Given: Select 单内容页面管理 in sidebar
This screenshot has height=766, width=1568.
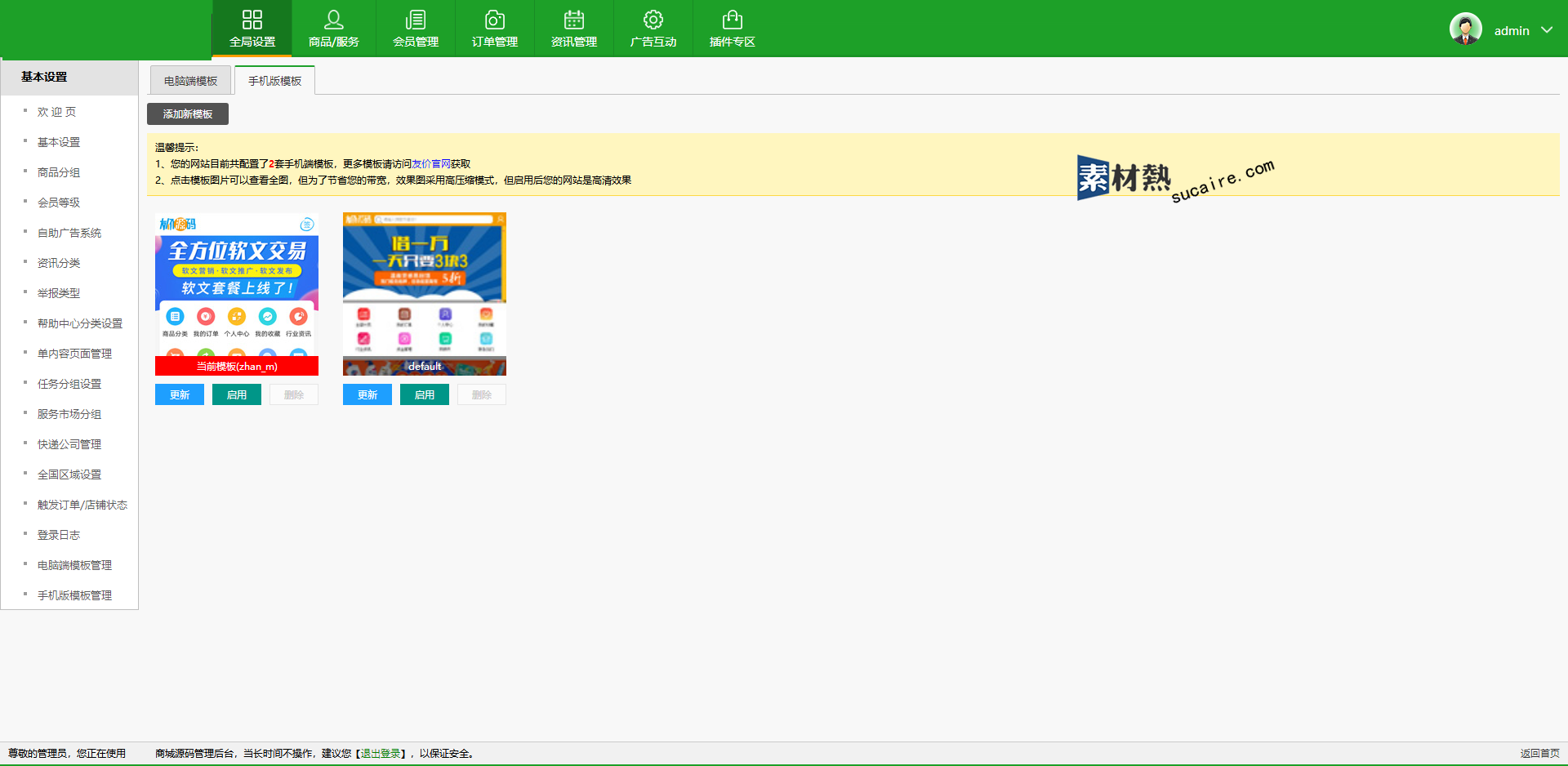Looking at the screenshot, I should [74, 354].
